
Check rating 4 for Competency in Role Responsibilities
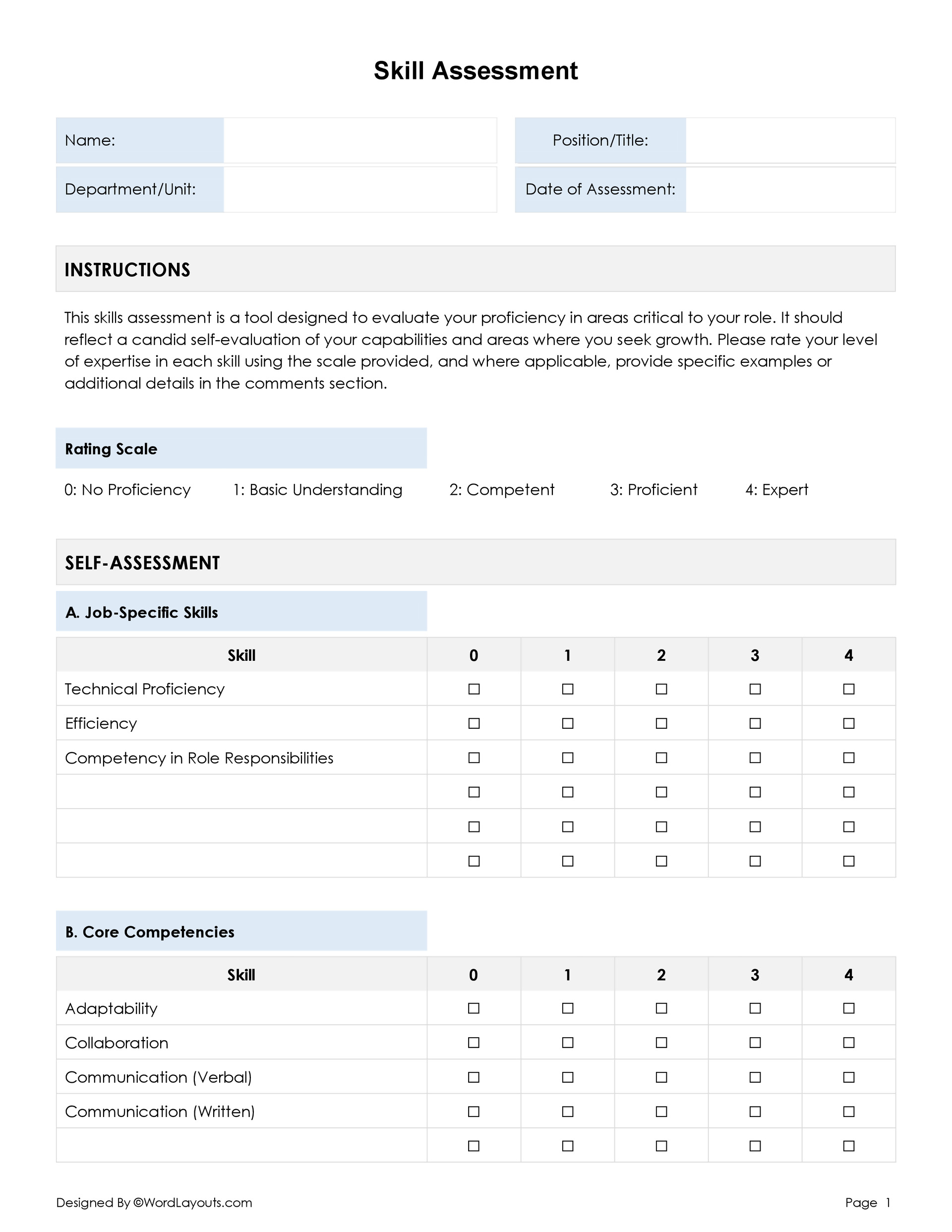[849, 758]
